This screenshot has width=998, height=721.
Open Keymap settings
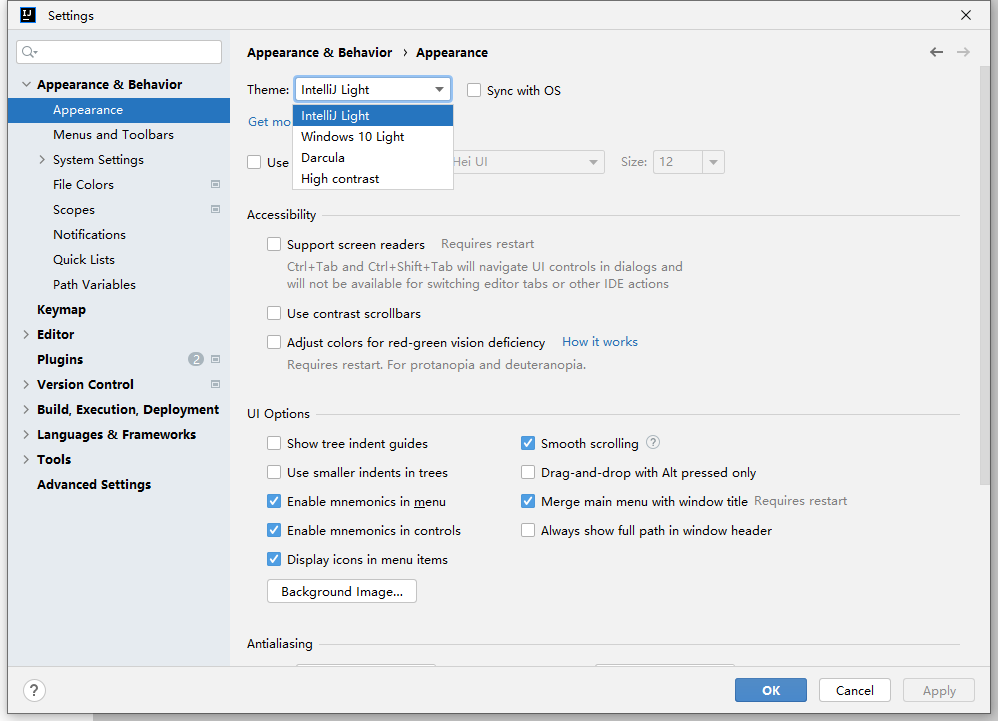tap(61, 310)
